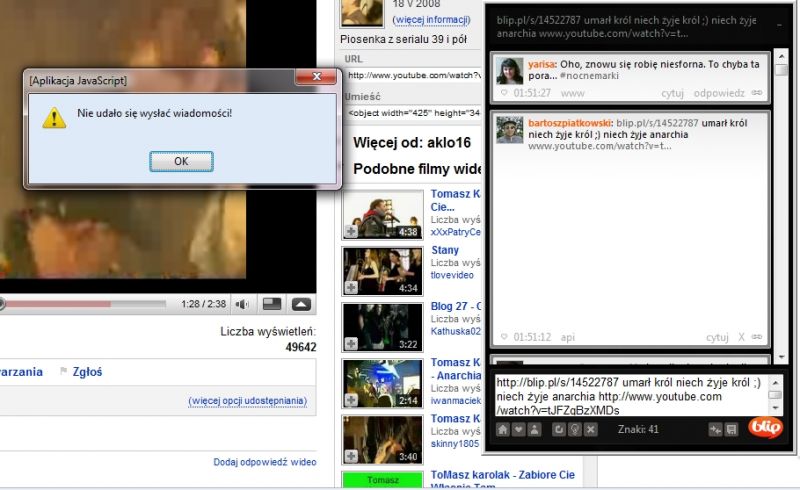Mute the YouTube player with the speaker icon
Image resolution: width=800 pixels, height=490 pixels.
point(242,304)
